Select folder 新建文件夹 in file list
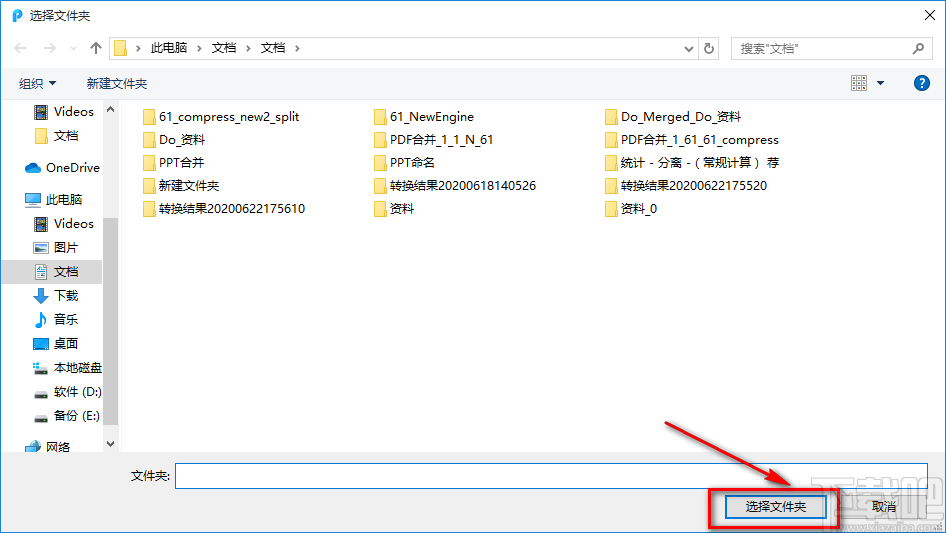This screenshot has height=533, width=946. 181,186
